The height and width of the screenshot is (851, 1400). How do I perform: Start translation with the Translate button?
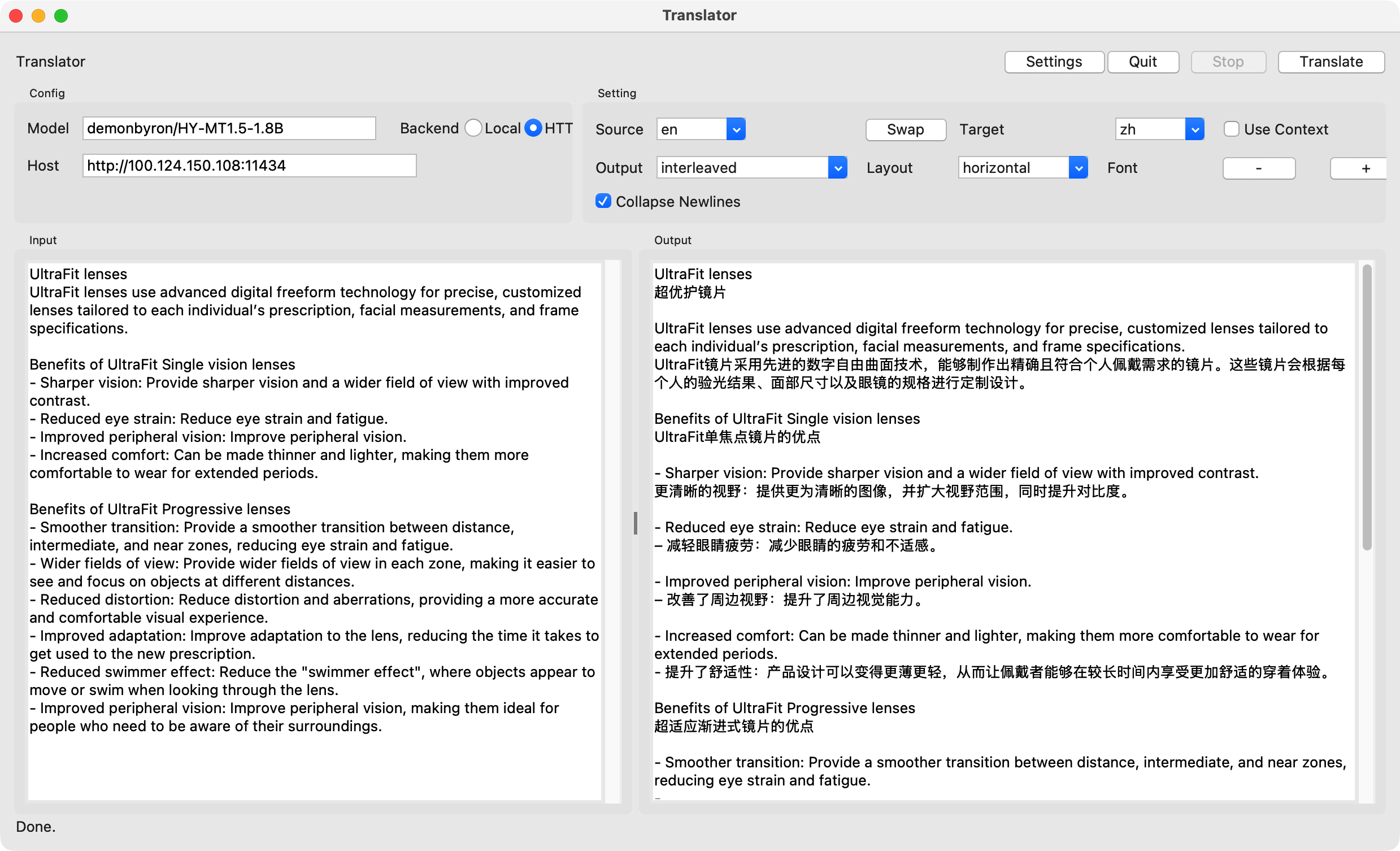[1331, 62]
